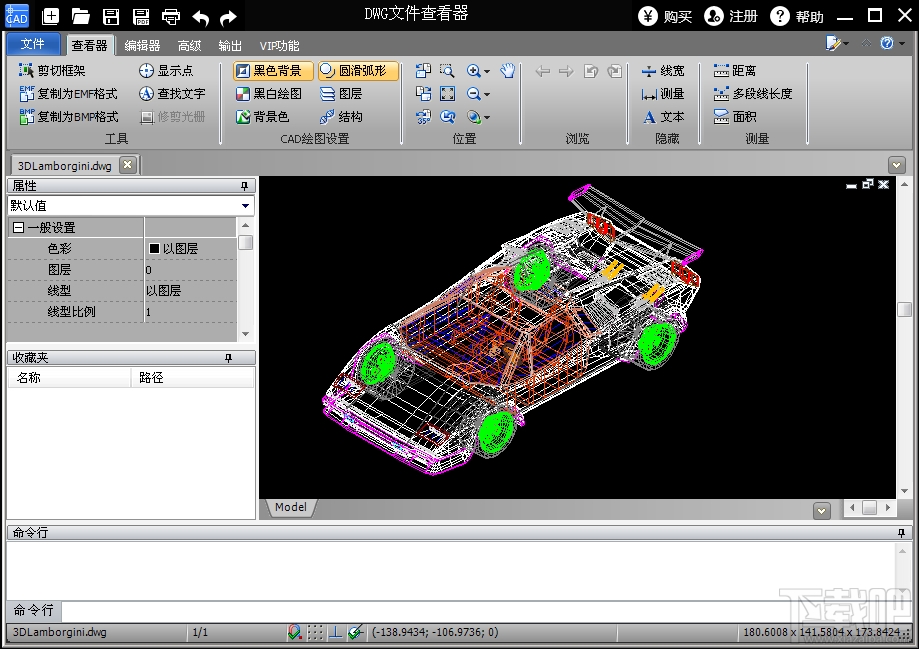
Task: Click the Zoom Out magnifier icon
Action: [x=474, y=93]
